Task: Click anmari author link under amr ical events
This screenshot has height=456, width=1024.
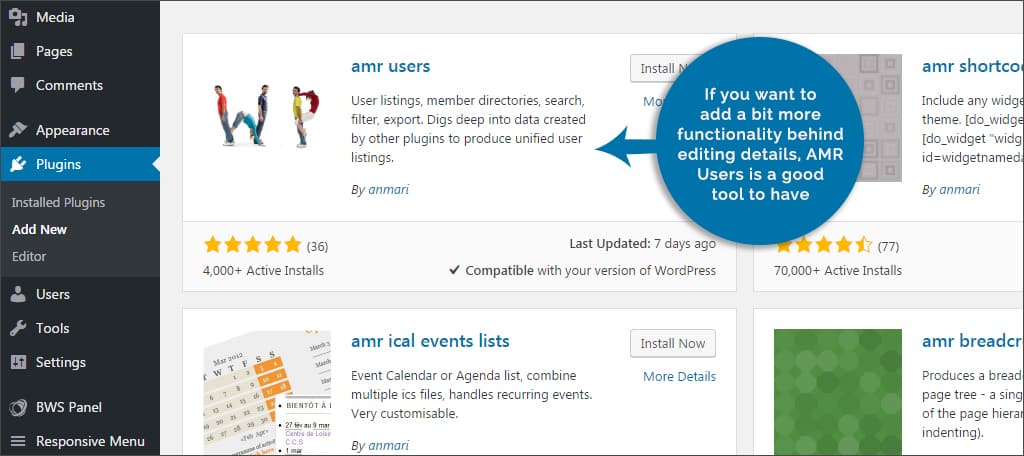Action: tap(389, 446)
